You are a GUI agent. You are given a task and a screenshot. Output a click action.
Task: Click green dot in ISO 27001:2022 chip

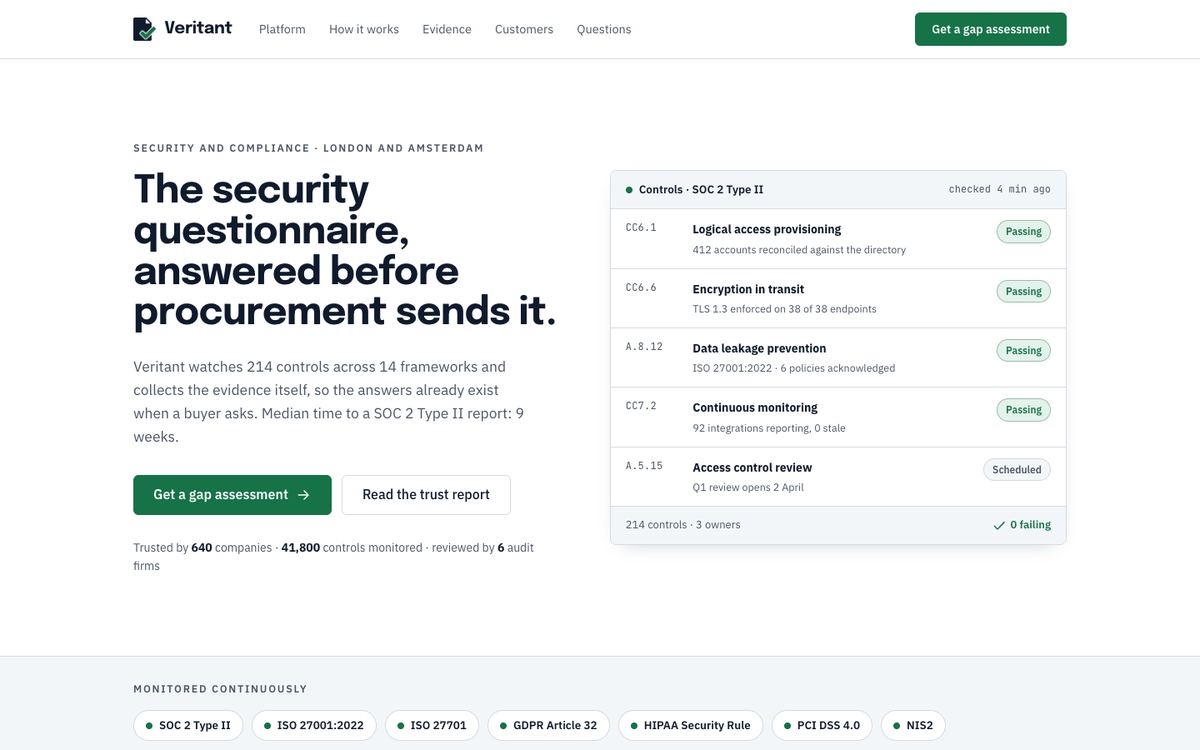tap(268, 726)
